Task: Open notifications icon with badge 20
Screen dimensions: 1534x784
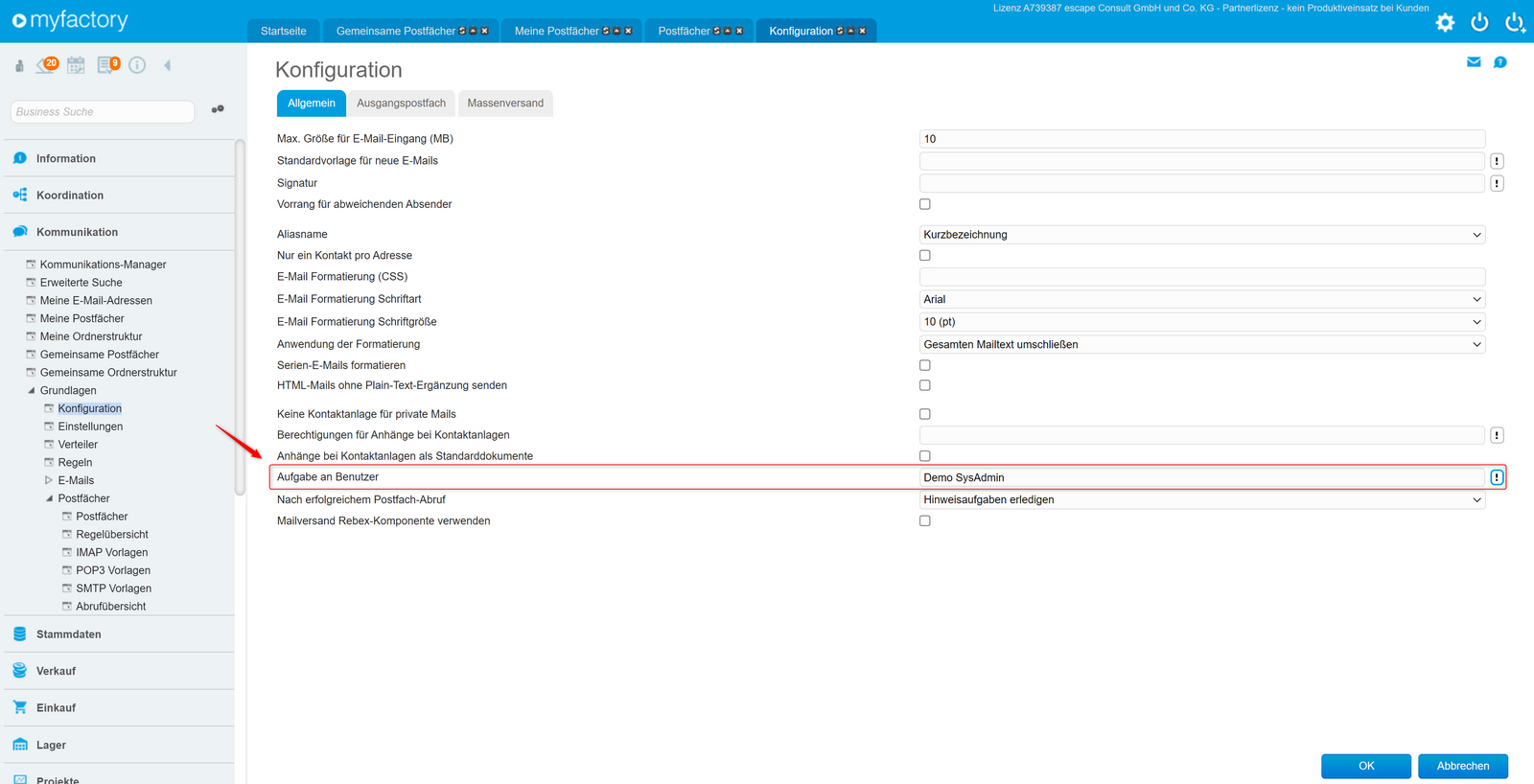Action: [47, 64]
